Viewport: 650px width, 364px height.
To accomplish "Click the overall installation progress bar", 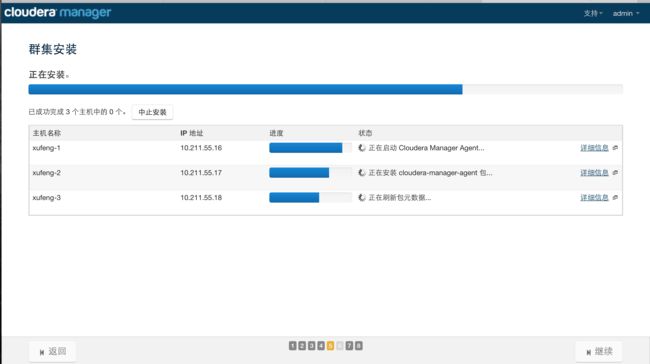I will click(x=325, y=89).
